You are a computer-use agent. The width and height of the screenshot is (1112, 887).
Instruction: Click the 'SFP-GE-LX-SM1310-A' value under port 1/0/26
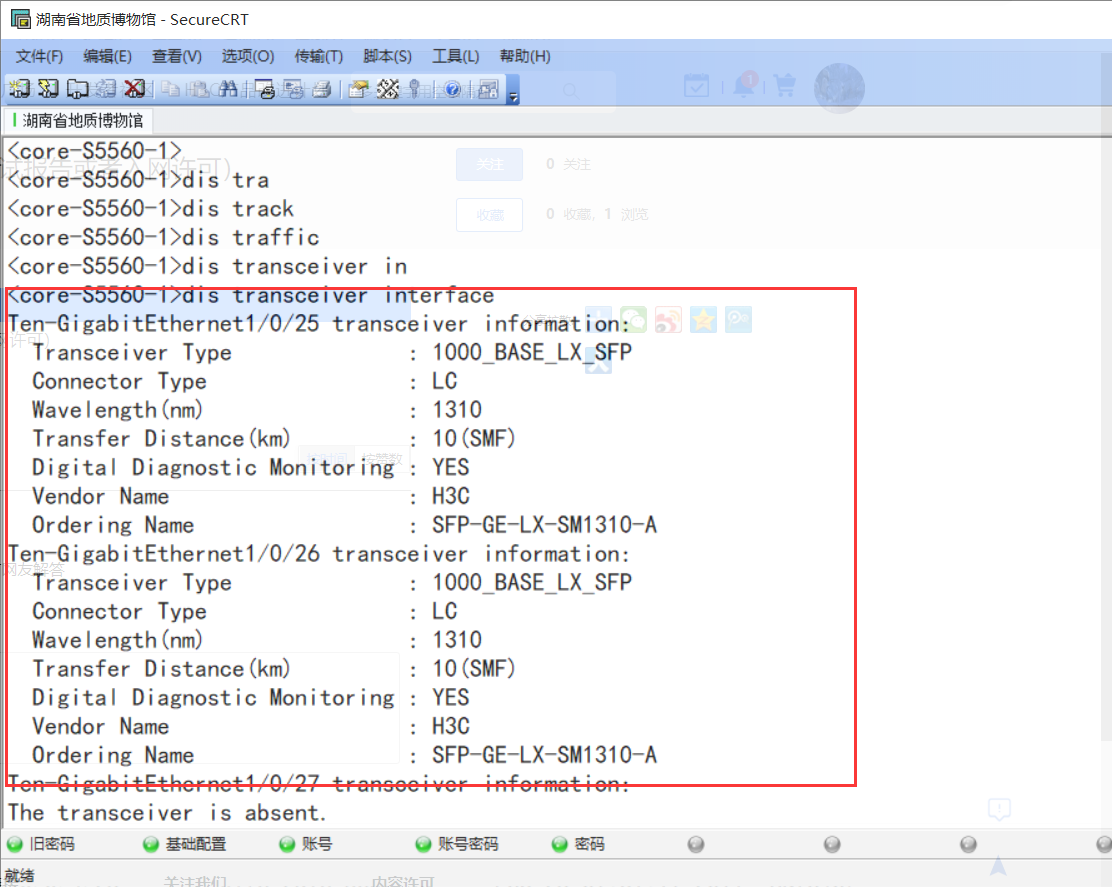pyautogui.click(x=545, y=755)
